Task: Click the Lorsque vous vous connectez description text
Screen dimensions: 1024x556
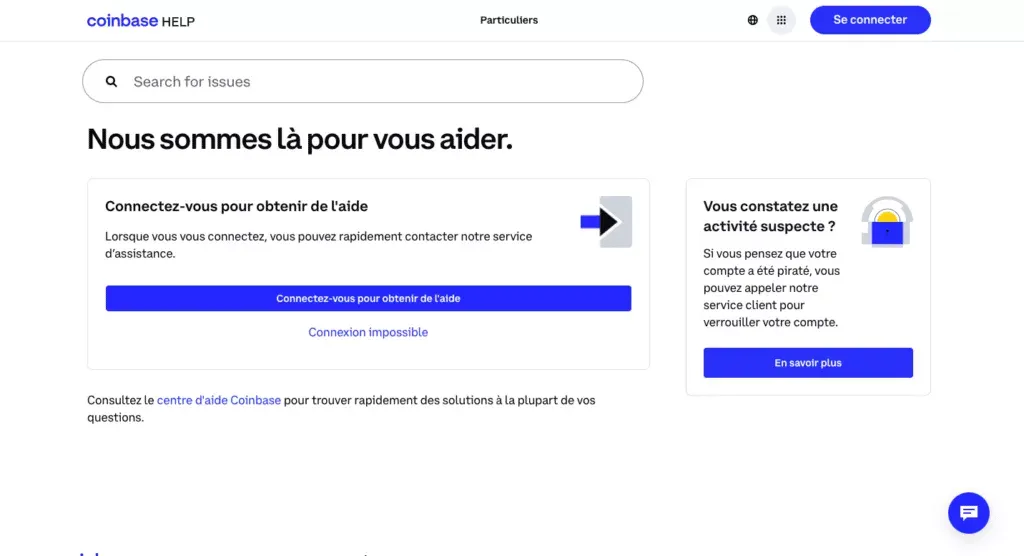Action: [x=318, y=245]
